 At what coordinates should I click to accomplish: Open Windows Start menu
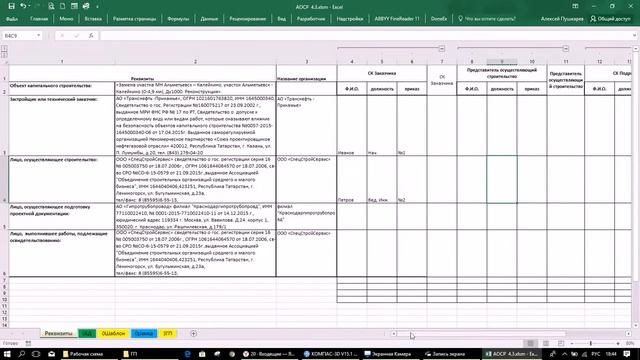point(7,354)
